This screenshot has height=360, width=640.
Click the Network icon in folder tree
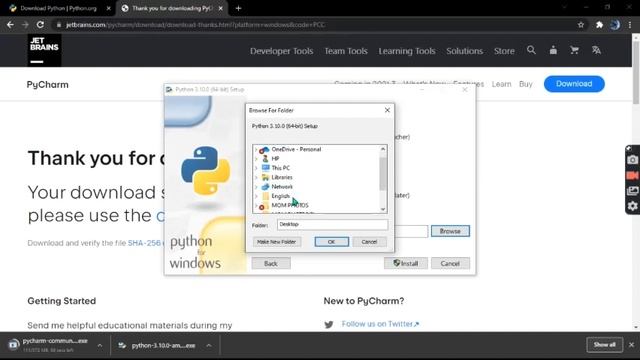point(265,187)
